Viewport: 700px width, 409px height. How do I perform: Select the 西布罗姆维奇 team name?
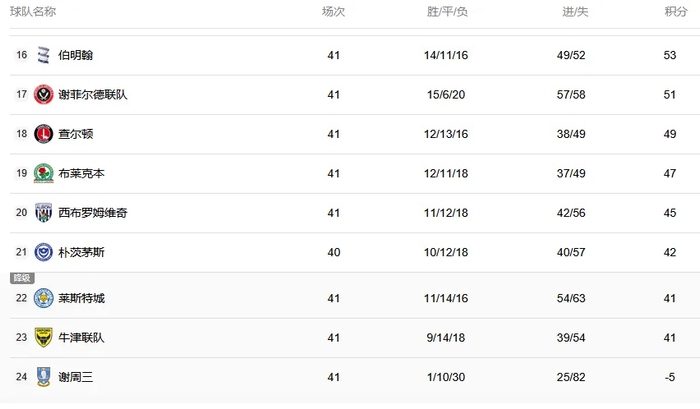pyautogui.click(x=93, y=213)
